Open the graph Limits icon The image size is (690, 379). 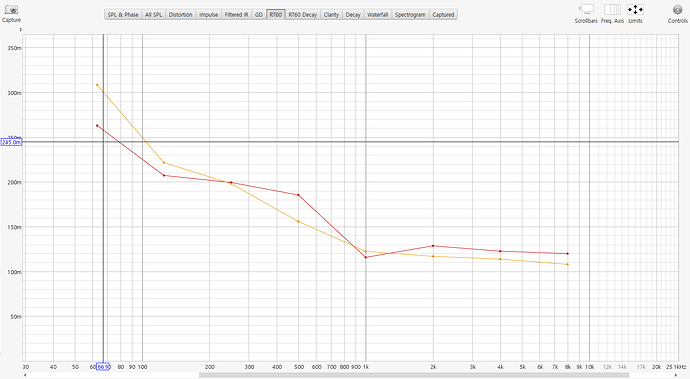(x=635, y=10)
